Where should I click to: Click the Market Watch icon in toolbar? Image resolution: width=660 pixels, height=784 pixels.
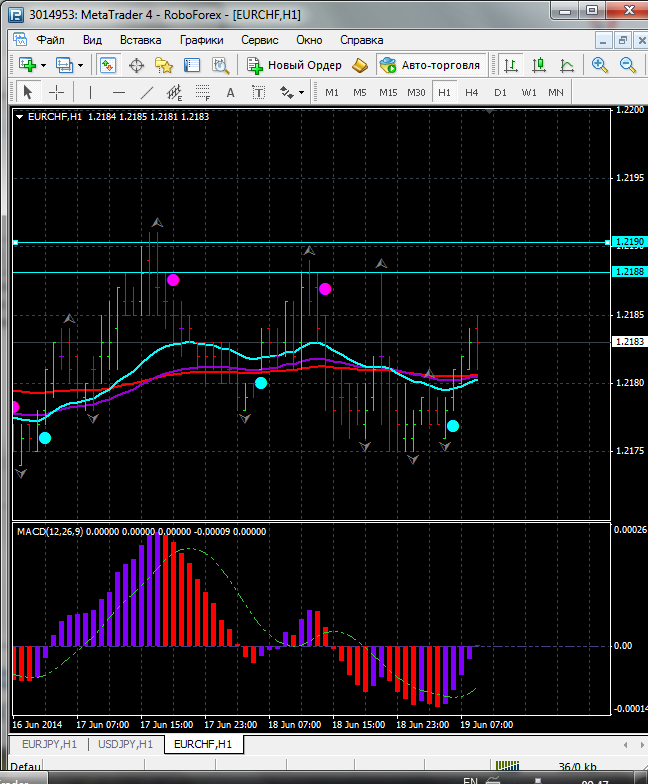click(108, 65)
